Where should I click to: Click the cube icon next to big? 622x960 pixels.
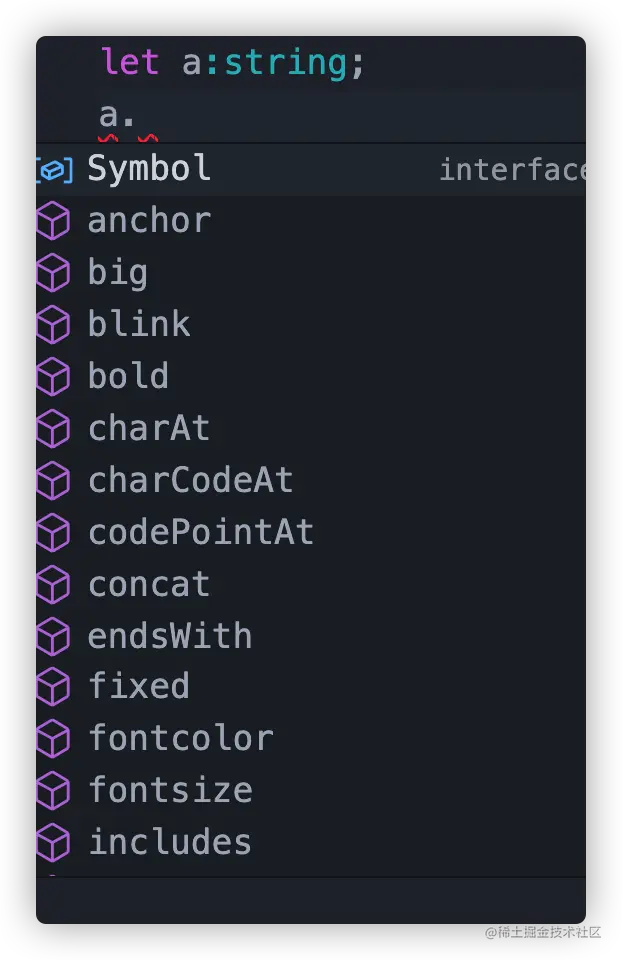(x=53, y=273)
